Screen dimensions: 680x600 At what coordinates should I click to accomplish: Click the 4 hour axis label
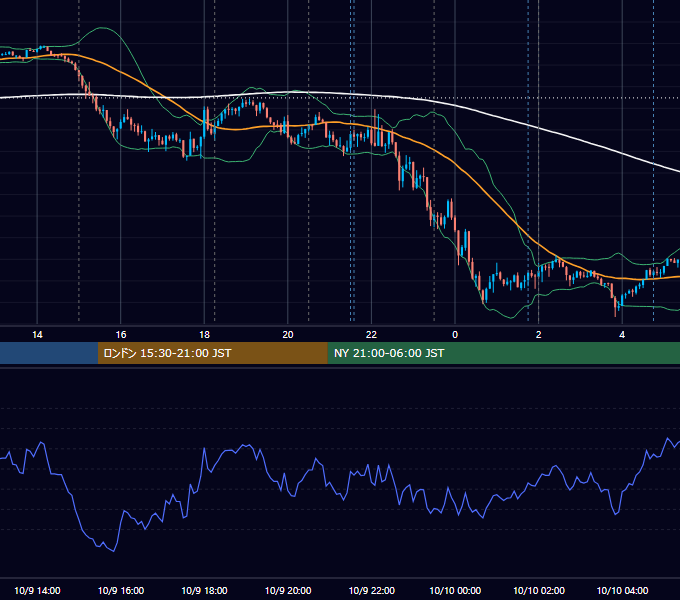(x=622, y=335)
